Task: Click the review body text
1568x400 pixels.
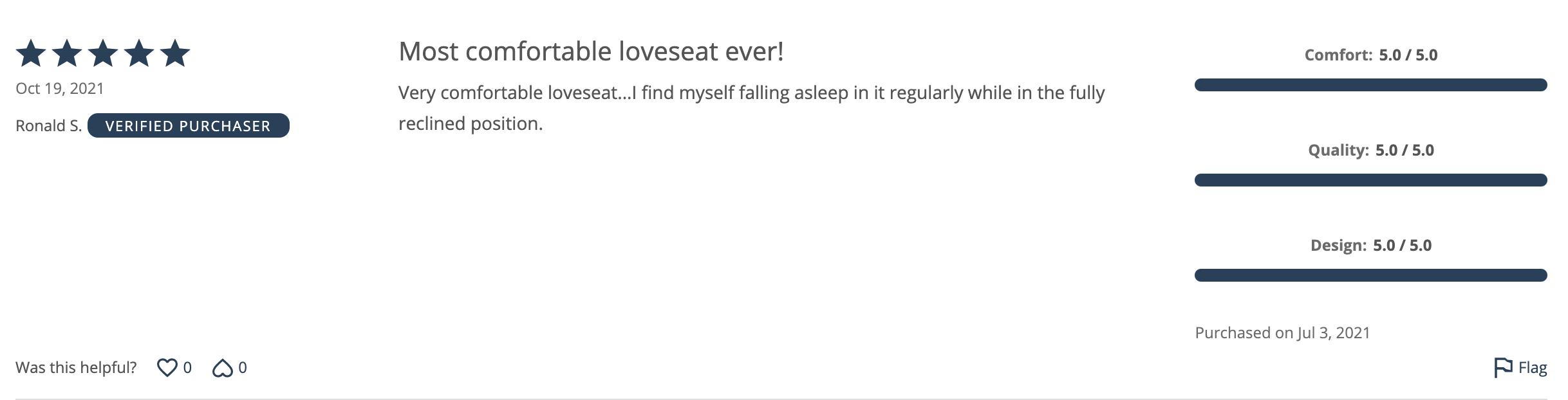Action: click(x=751, y=108)
